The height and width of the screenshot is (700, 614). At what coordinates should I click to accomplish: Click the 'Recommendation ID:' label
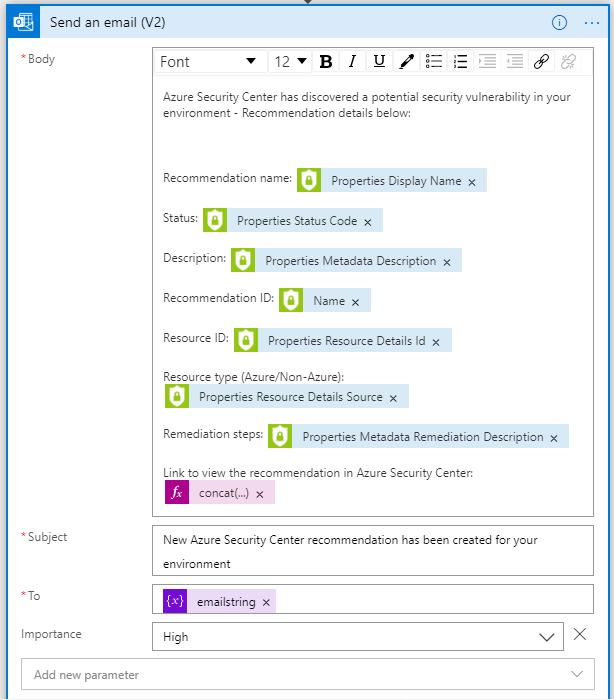[218, 298]
